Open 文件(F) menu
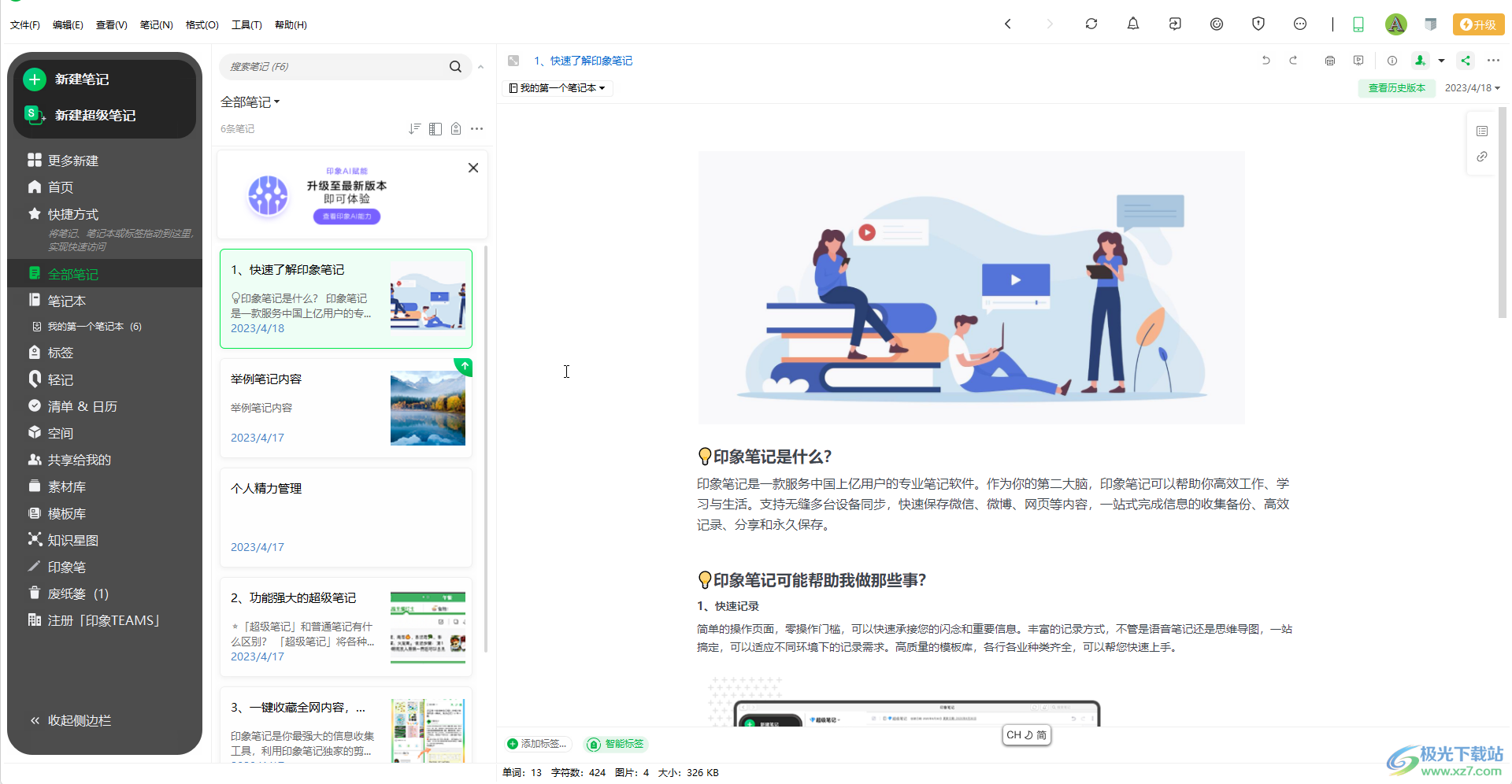The height and width of the screenshot is (784, 1512). coord(25,24)
